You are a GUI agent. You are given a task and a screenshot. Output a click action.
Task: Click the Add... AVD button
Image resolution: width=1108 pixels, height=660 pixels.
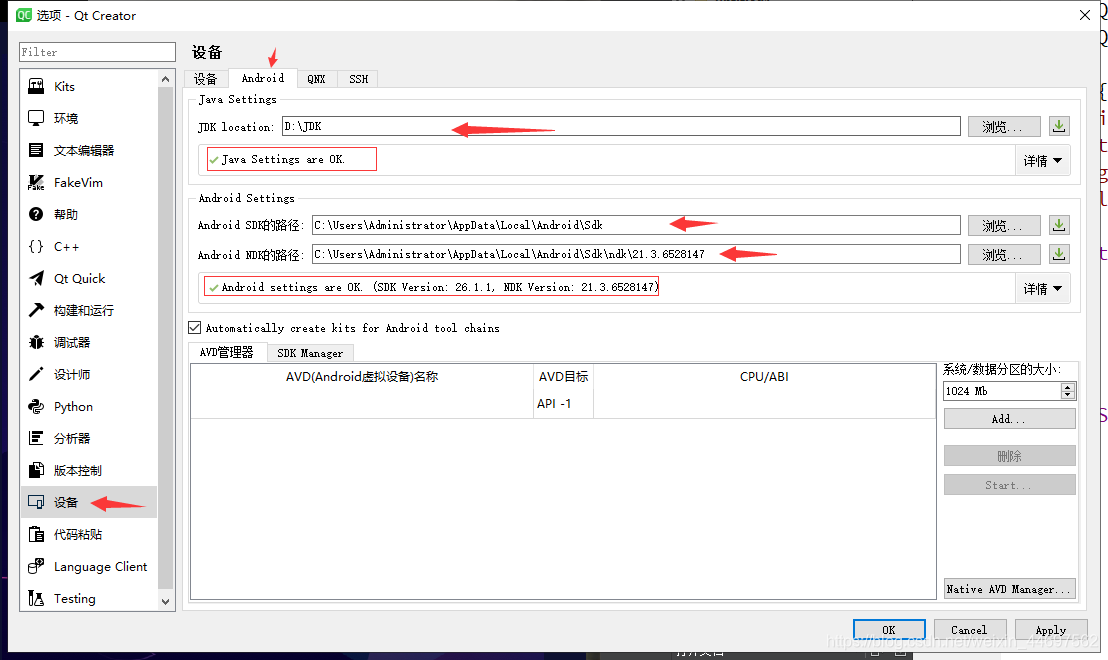click(x=1010, y=418)
